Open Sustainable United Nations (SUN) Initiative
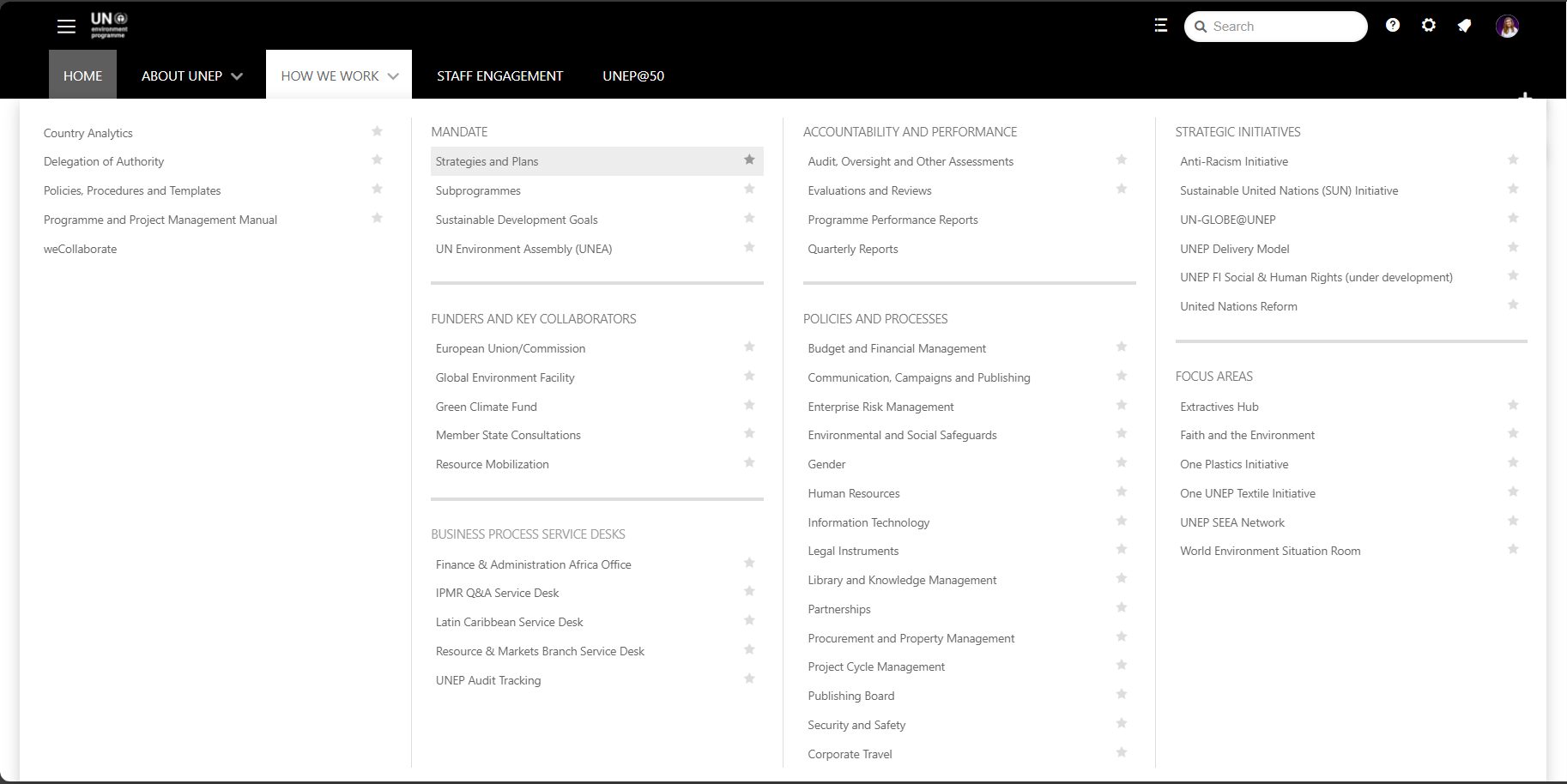The image size is (1567, 784). tap(1289, 190)
